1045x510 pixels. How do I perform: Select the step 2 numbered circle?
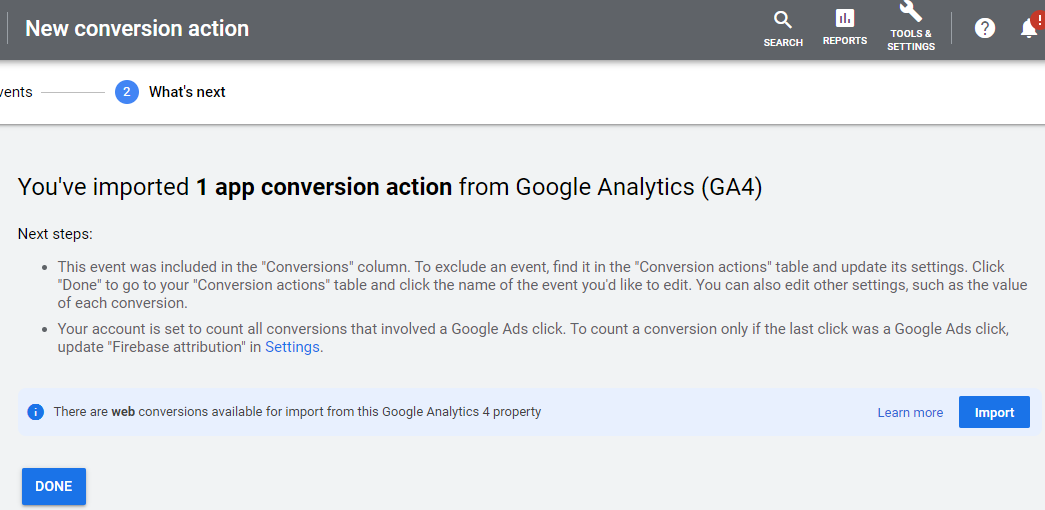click(126, 92)
